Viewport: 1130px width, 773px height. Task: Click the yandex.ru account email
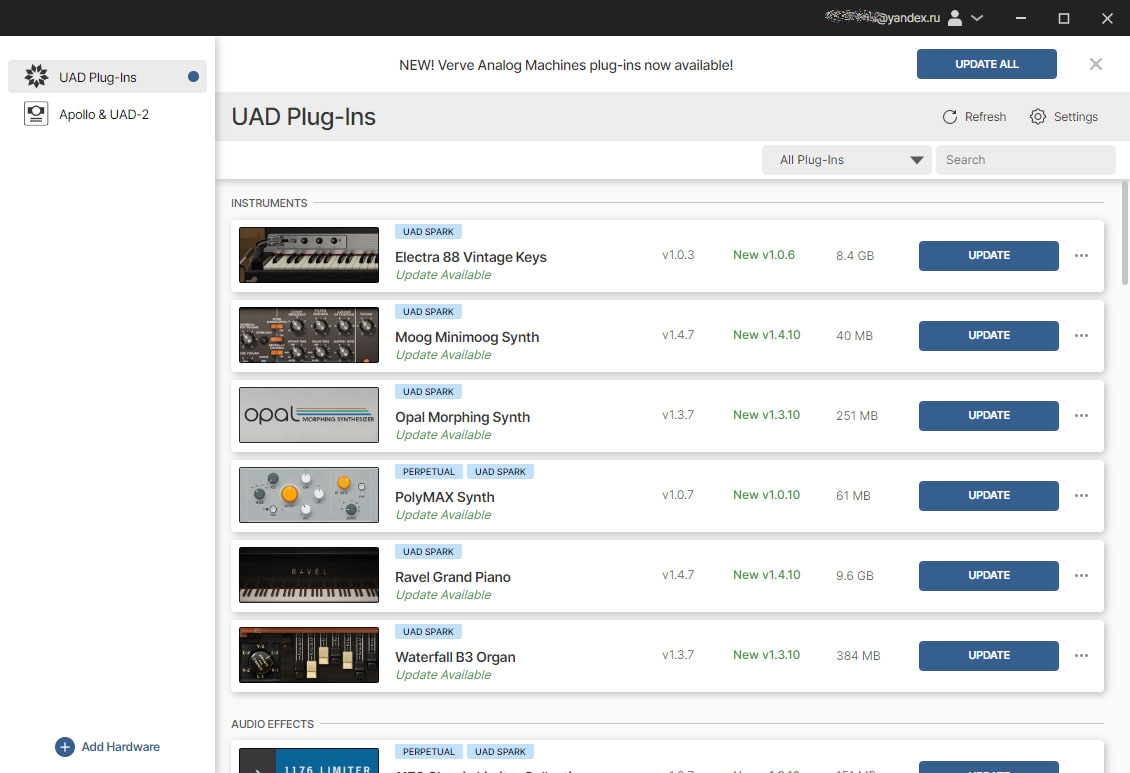click(x=882, y=17)
